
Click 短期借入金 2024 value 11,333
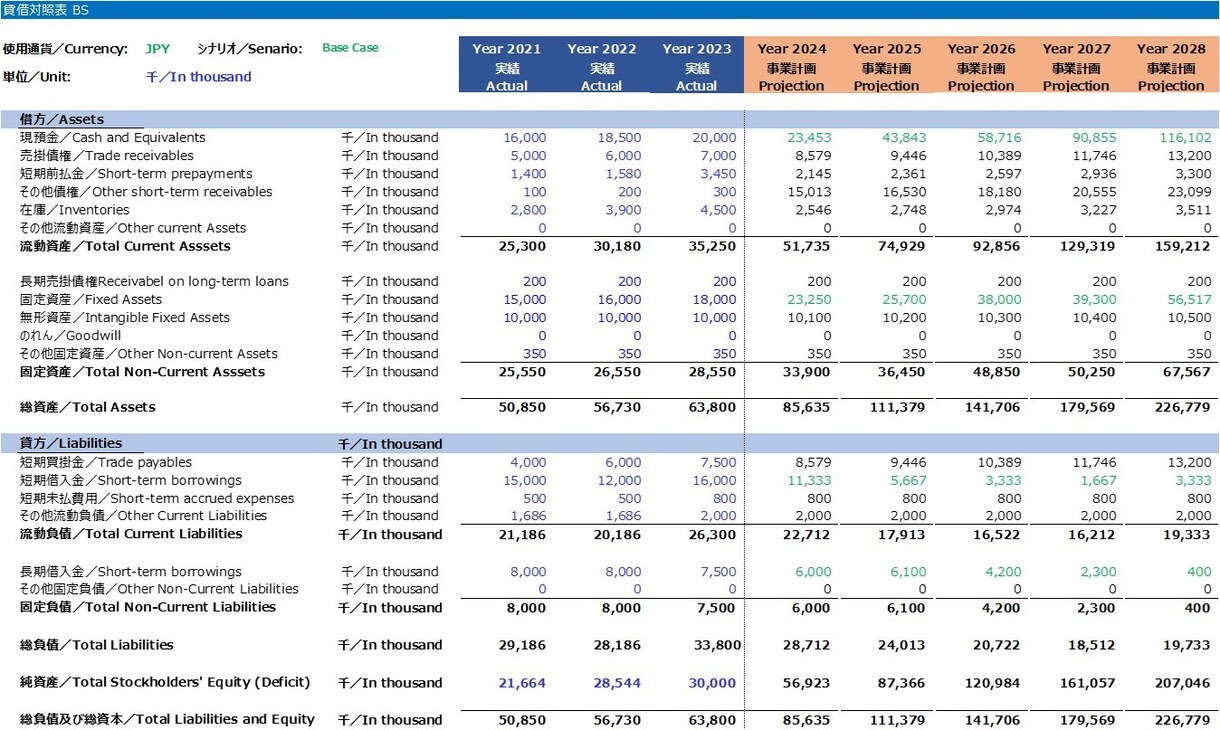[810, 480]
